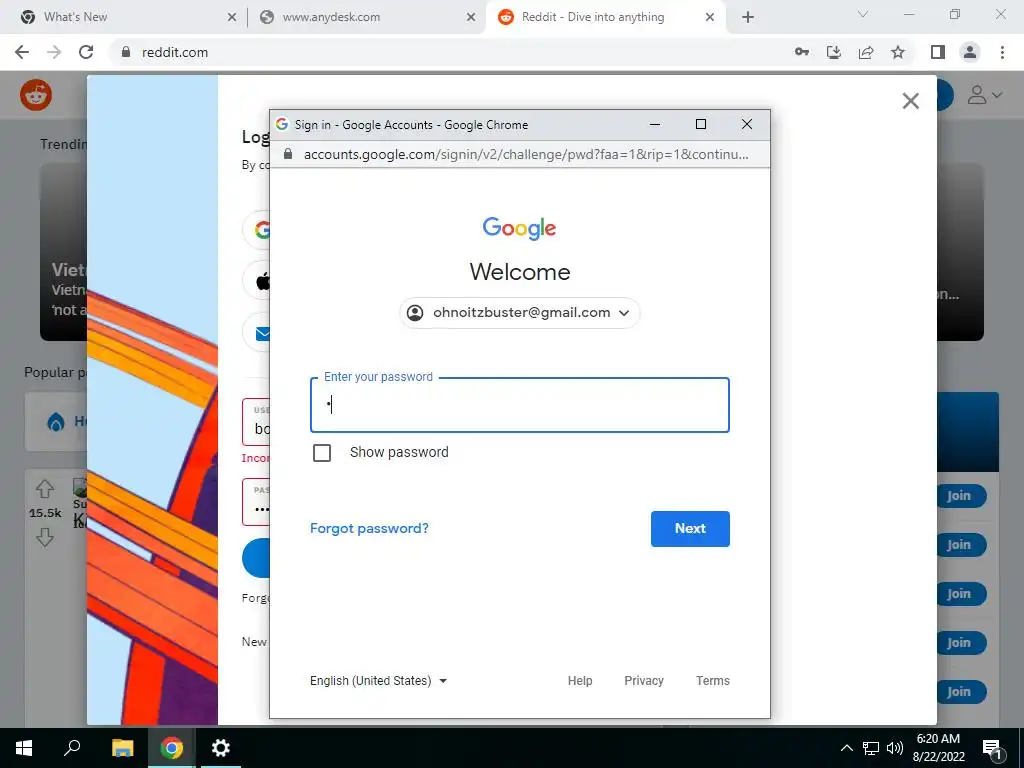Show hidden system tray icons
The image size is (1024, 768).
[846, 748]
